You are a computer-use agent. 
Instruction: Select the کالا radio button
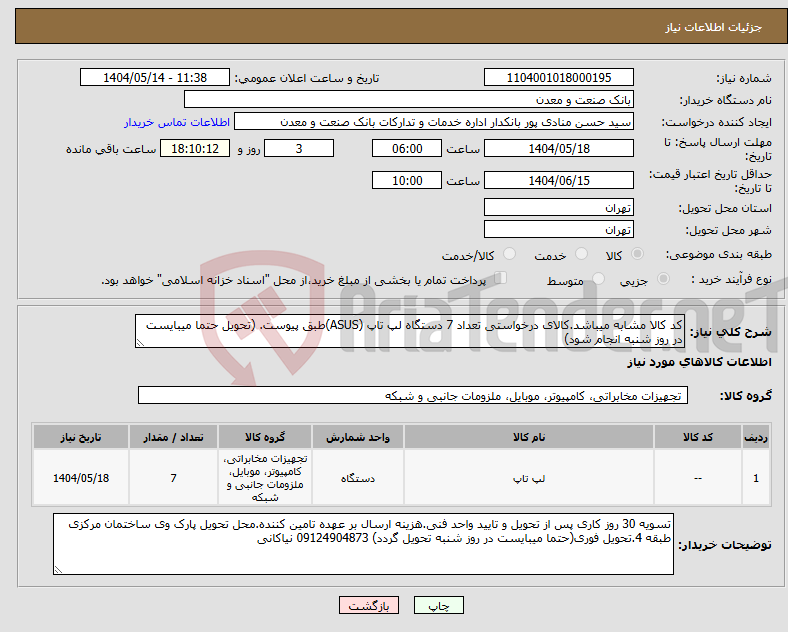[x=637, y=254]
